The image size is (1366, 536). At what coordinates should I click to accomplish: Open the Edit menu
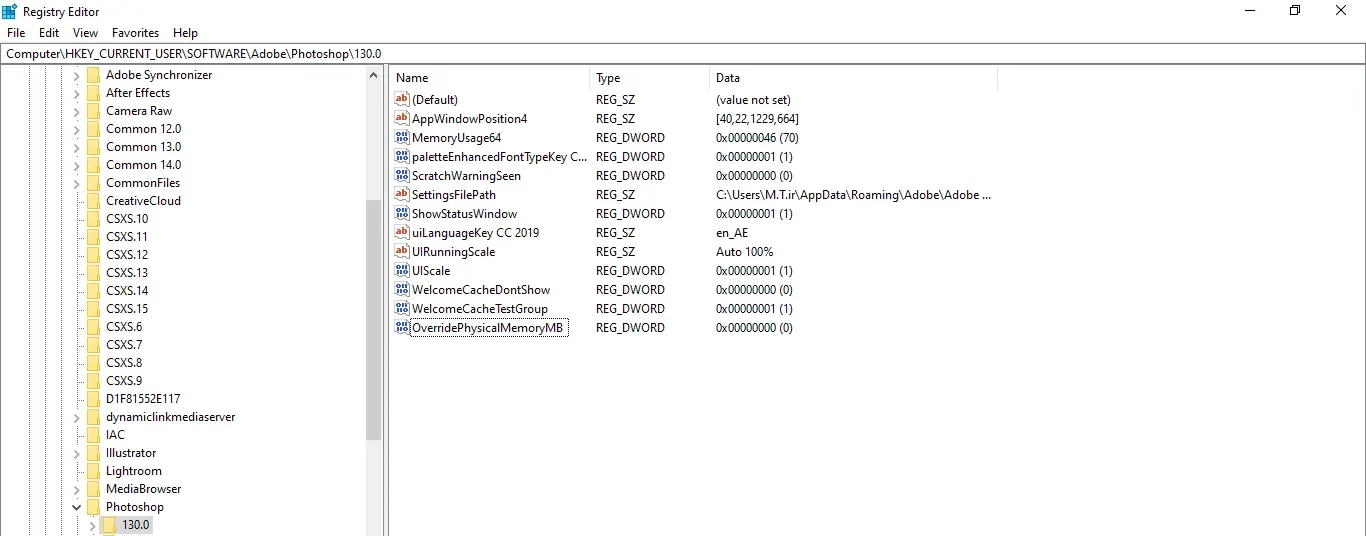(x=49, y=33)
